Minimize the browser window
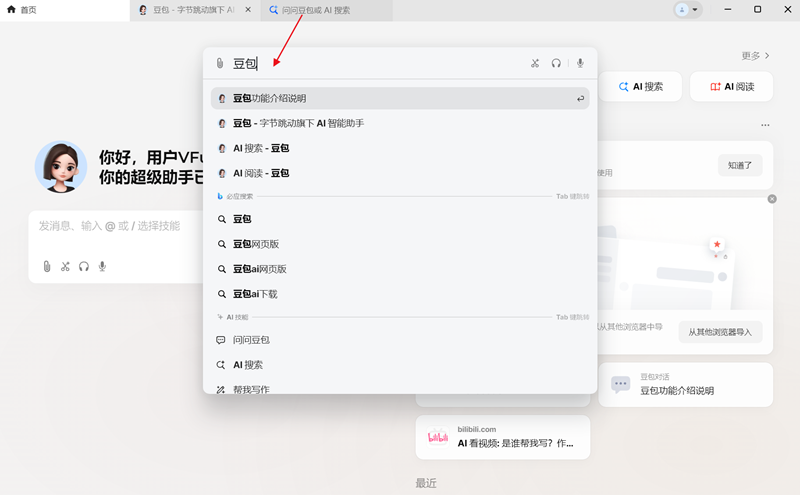 728,9
